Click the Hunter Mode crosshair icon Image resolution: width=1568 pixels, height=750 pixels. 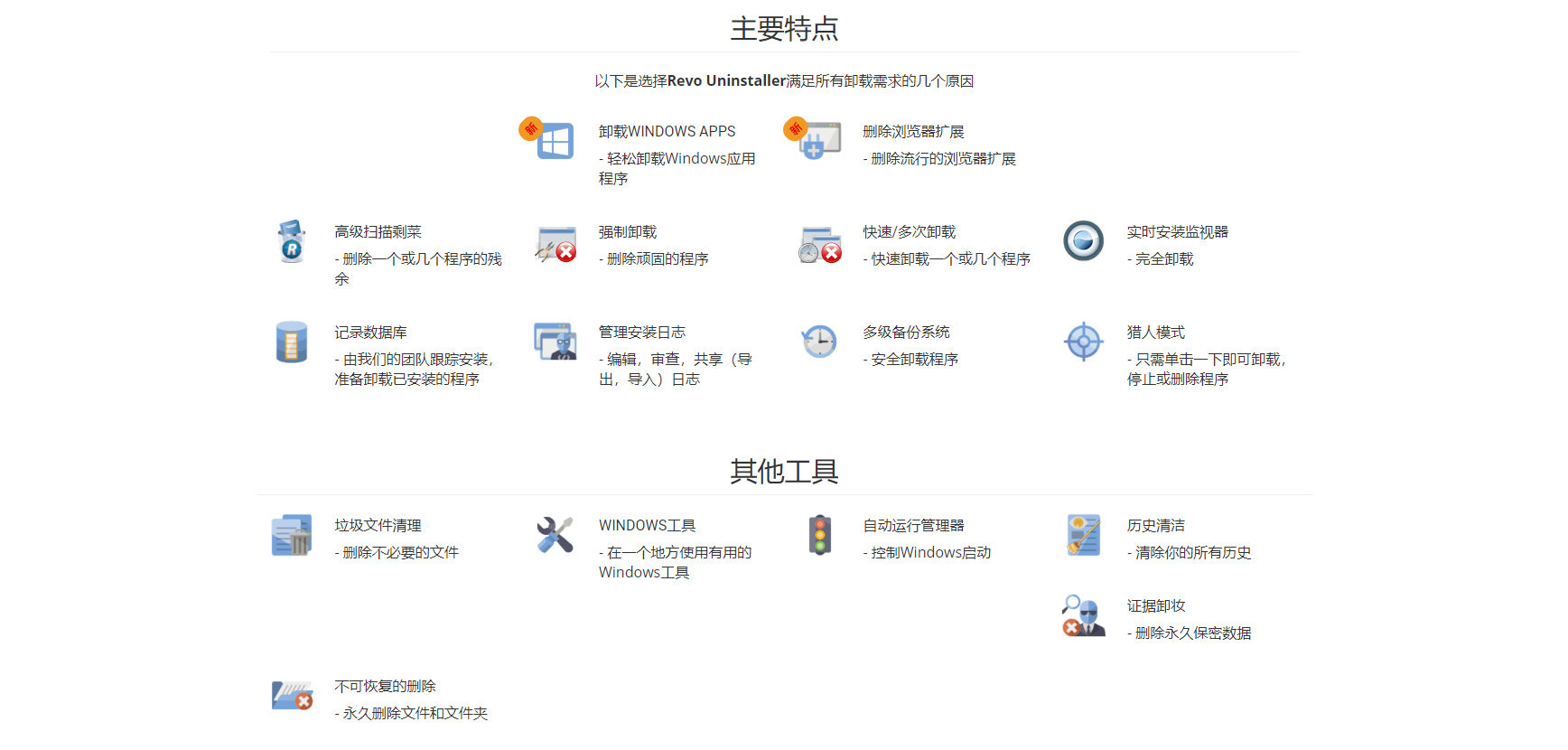pos(1084,342)
